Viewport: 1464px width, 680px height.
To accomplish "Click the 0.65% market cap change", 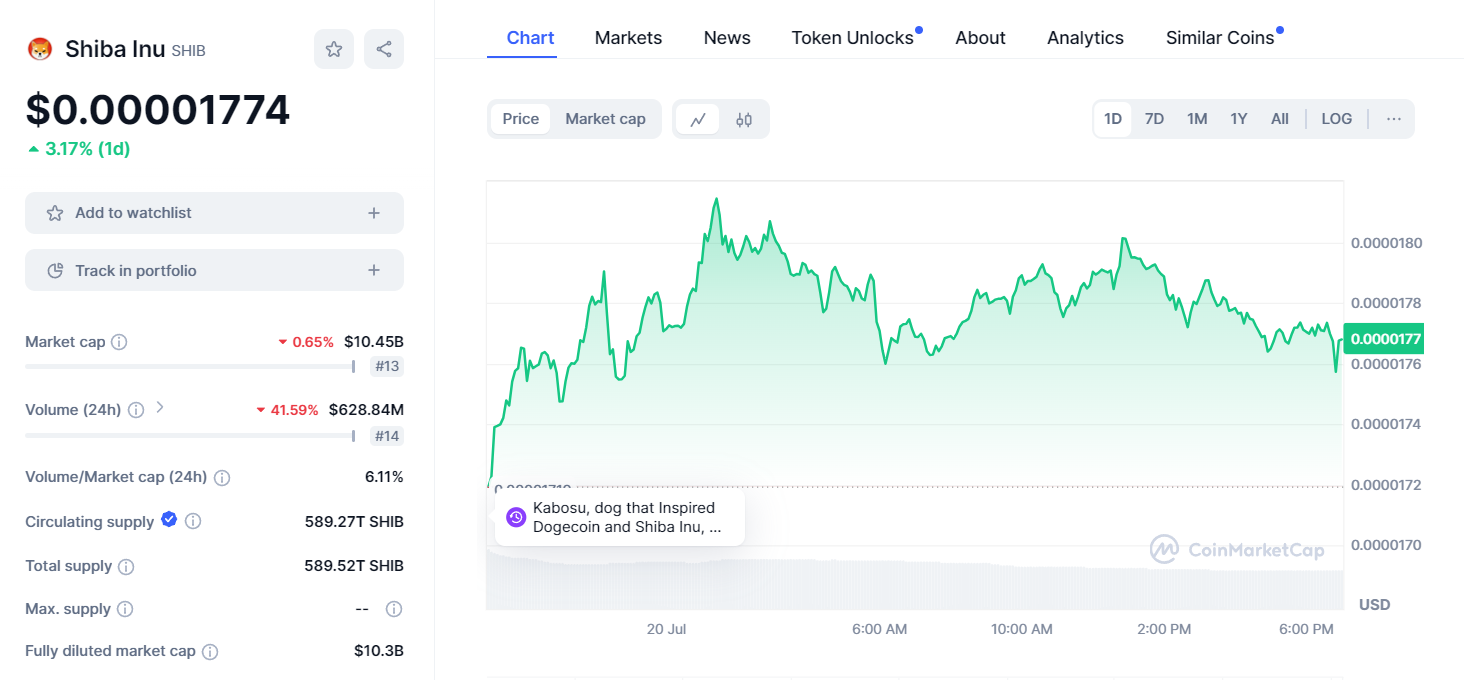I will (x=306, y=342).
